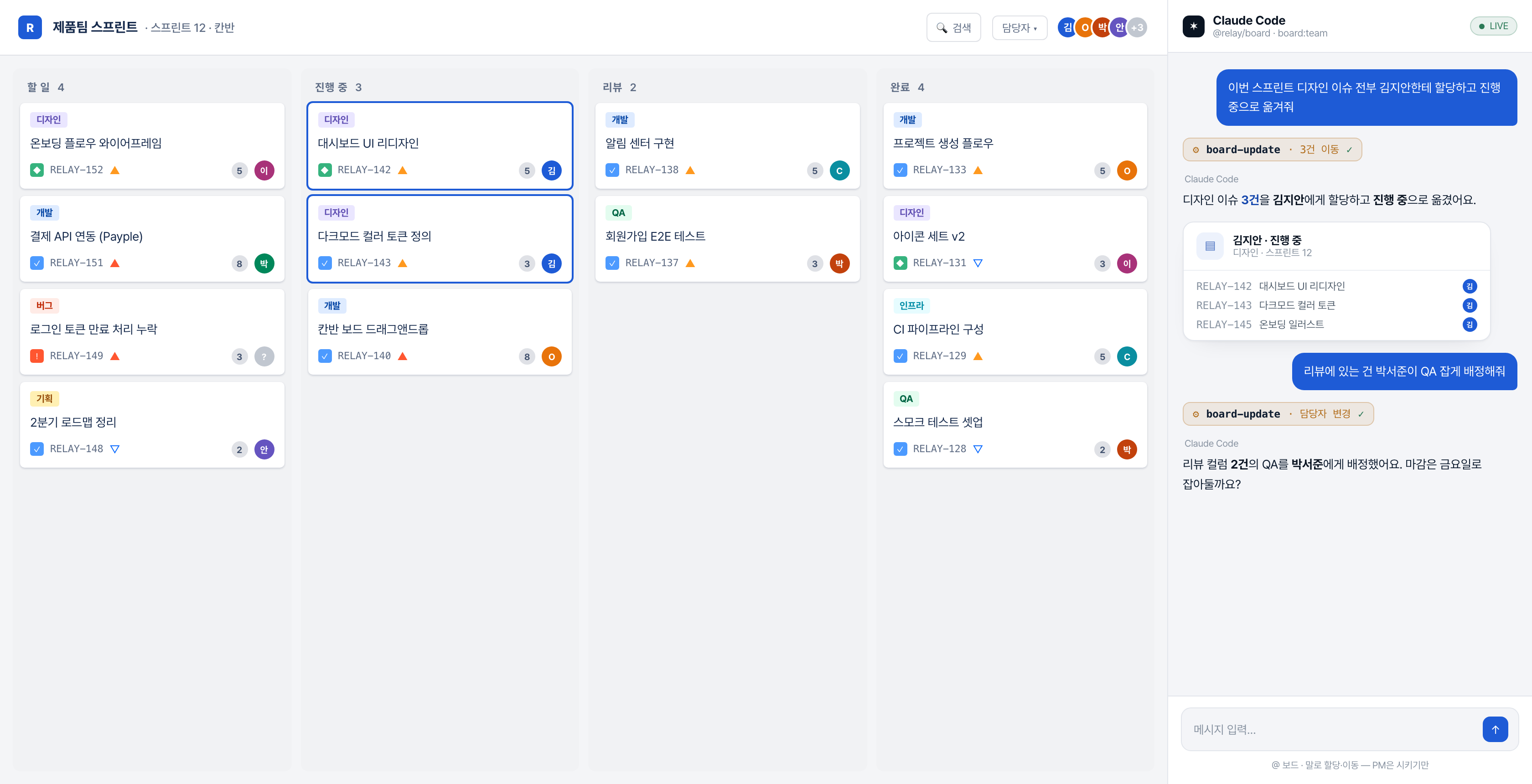
Task: Toggle task checkbox icon on RELAY-138
Action: 612,170
